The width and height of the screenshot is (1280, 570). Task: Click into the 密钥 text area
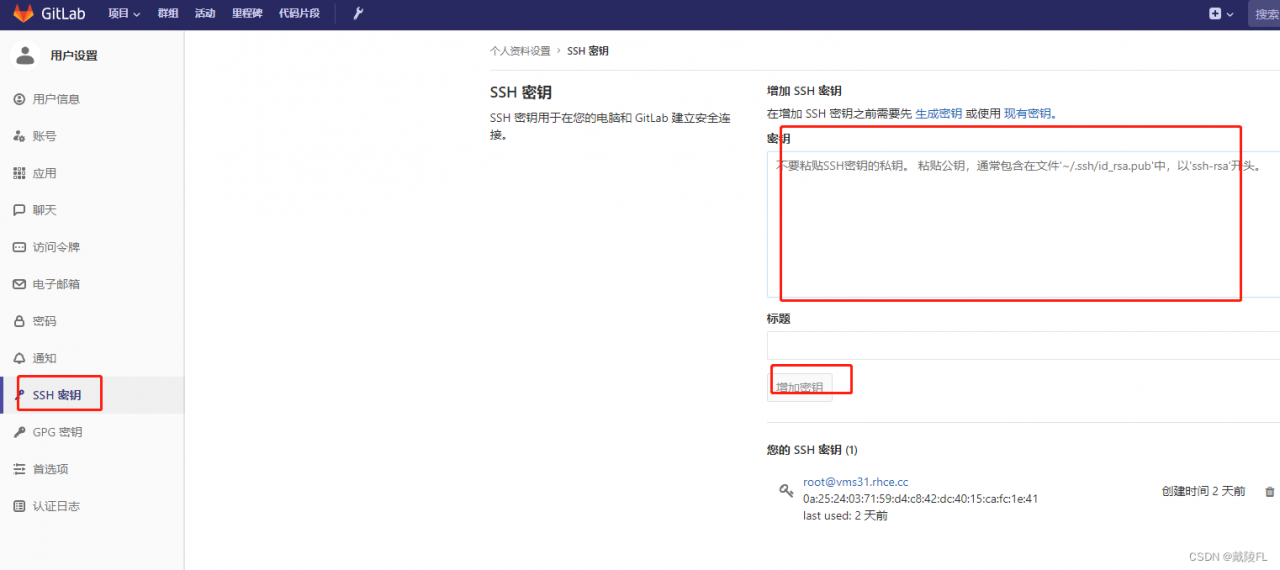click(x=1023, y=224)
